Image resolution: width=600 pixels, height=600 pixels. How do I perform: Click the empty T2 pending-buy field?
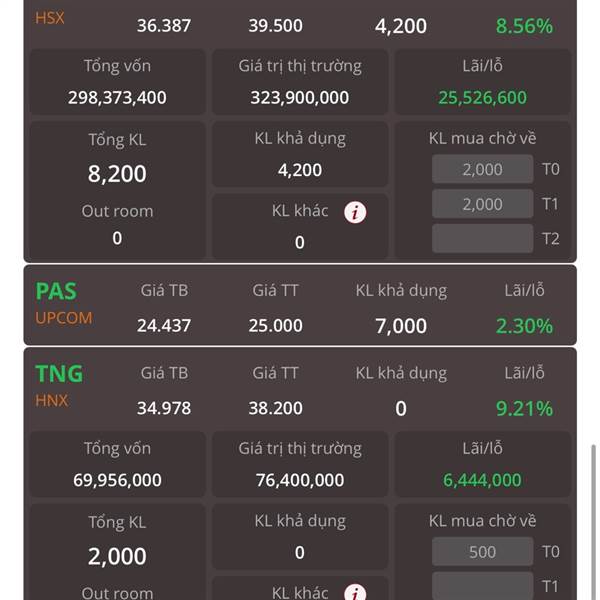tap(482, 239)
